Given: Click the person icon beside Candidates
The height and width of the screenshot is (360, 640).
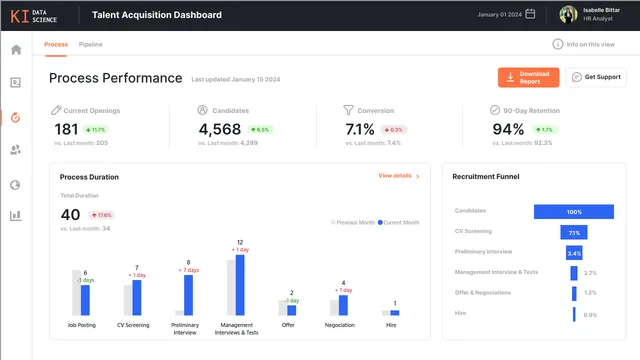Looking at the screenshot, I should click(x=202, y=110).
